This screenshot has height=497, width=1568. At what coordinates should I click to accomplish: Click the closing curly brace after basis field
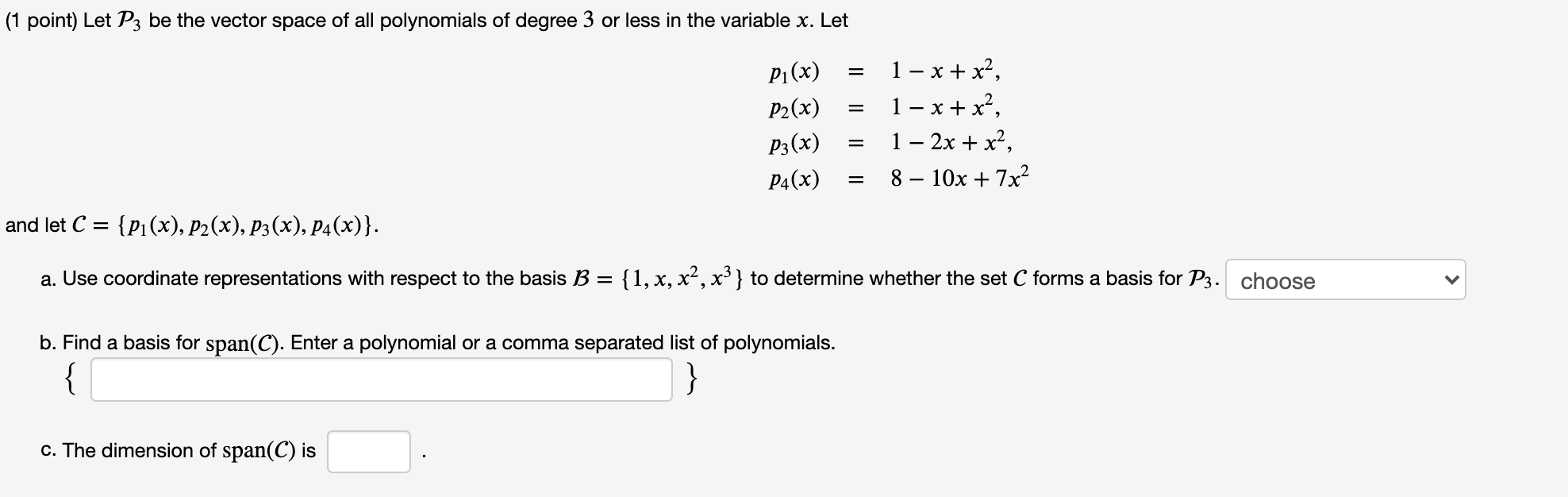[693, 379]
